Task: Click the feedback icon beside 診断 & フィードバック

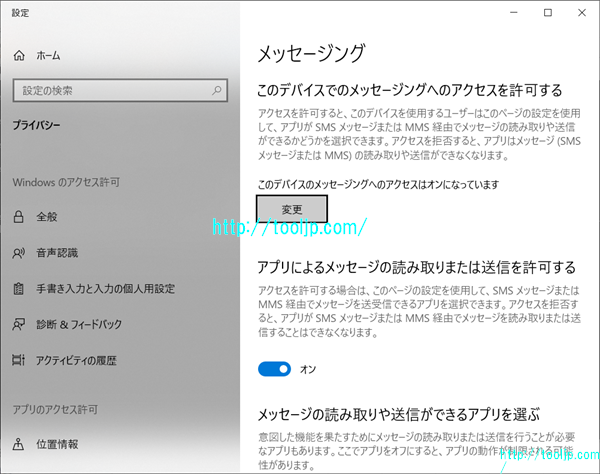Action: click(x=18, y=324)
